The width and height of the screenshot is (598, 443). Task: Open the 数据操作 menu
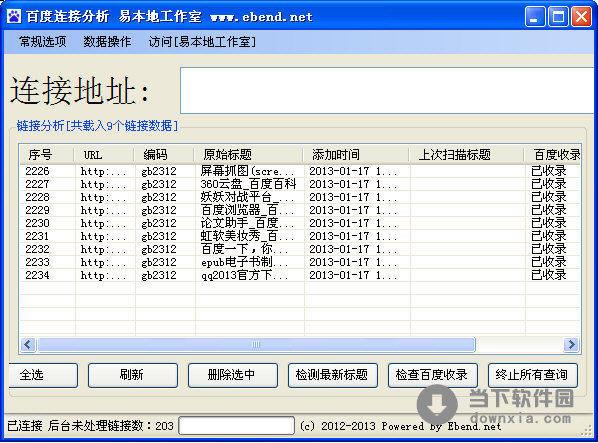tap(107, 42)
